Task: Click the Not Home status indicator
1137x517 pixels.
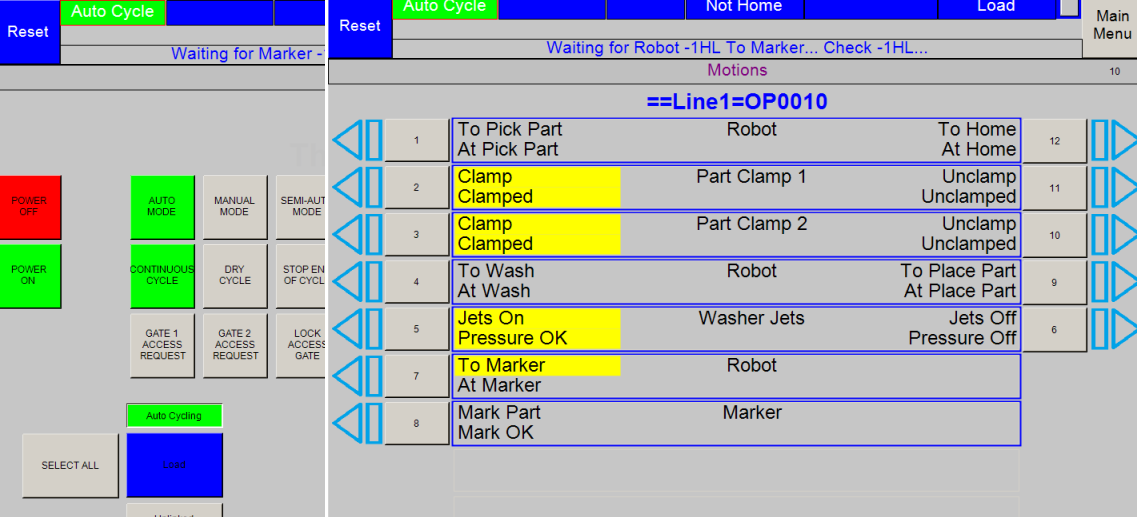Action: point(745,7)
